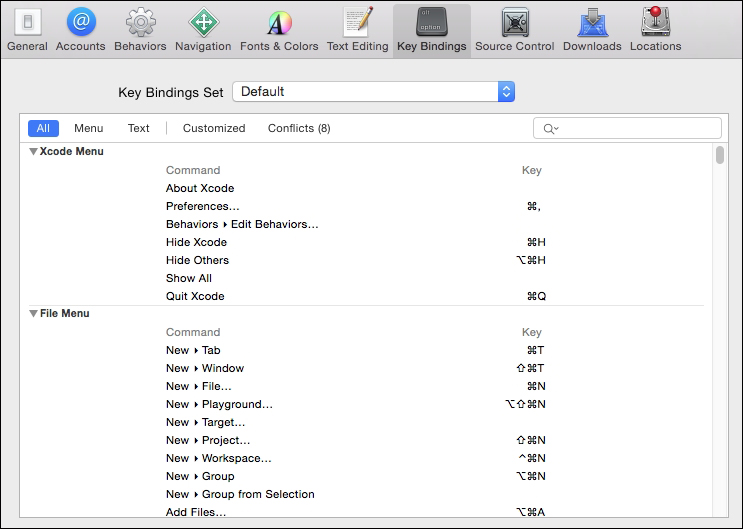Click the ⌘H key for Hide Xcode
This screenshot has height=529, width=743.
click(x=536, y=242)
